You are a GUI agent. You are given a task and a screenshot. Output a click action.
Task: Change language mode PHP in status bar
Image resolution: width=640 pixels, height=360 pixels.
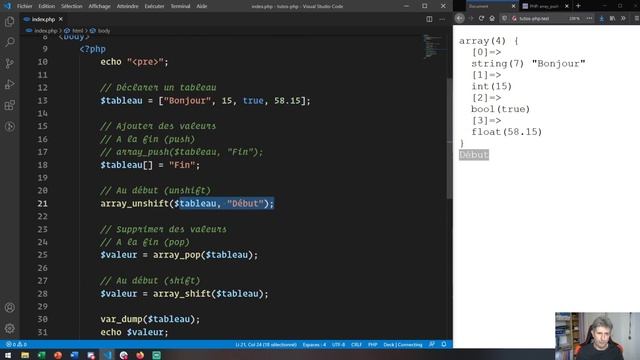pos(373,344)
